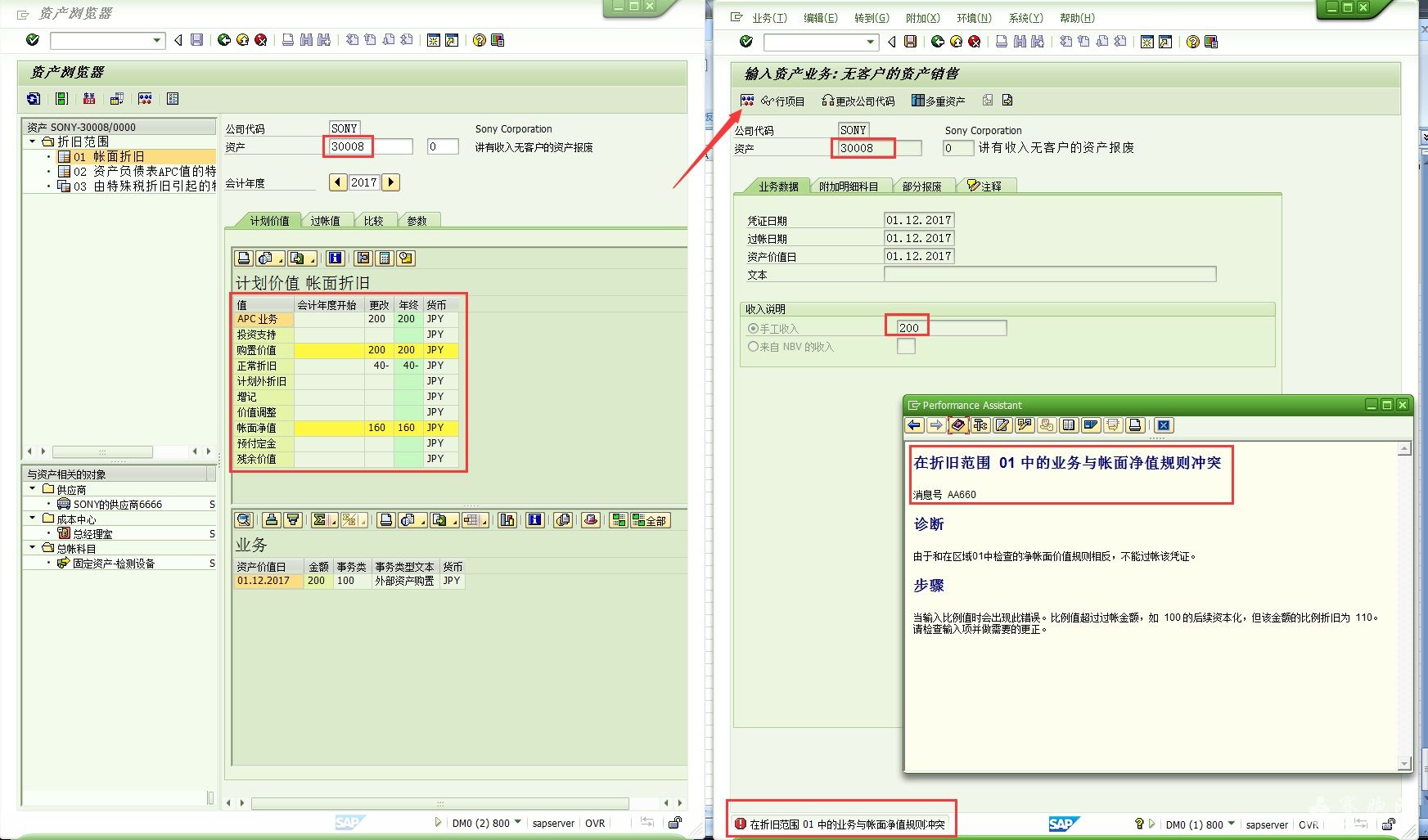Click the yellow Help question icon in Asset Explorer
The width and height of the screenshot is (1428, 840).
(480, 40)
